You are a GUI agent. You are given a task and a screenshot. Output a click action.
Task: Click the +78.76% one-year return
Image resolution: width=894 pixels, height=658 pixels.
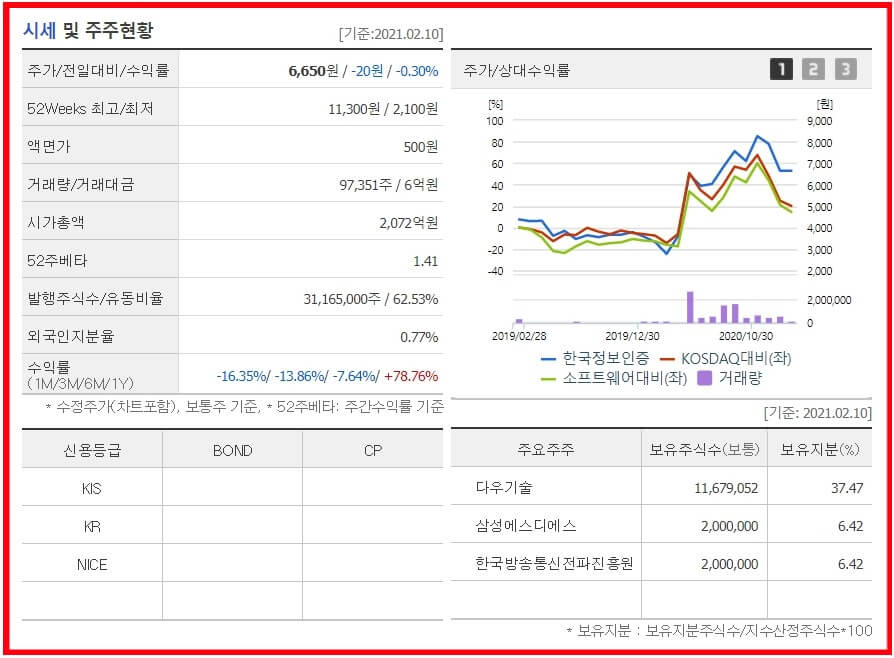pos(411,376)
